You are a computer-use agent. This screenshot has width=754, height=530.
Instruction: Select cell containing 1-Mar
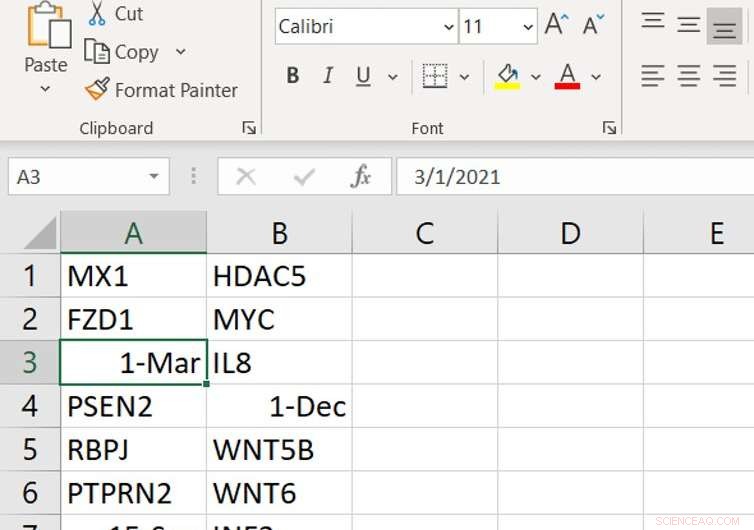(134, 363)
